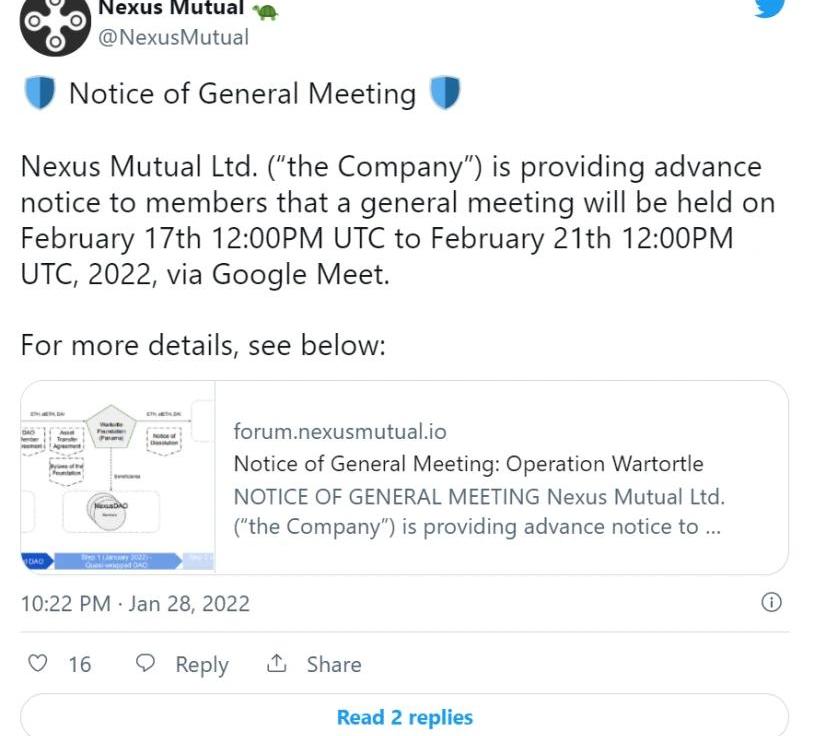Open the Twitter bird logo
Viewport: 814px width, 736px height.
(769, 8)
